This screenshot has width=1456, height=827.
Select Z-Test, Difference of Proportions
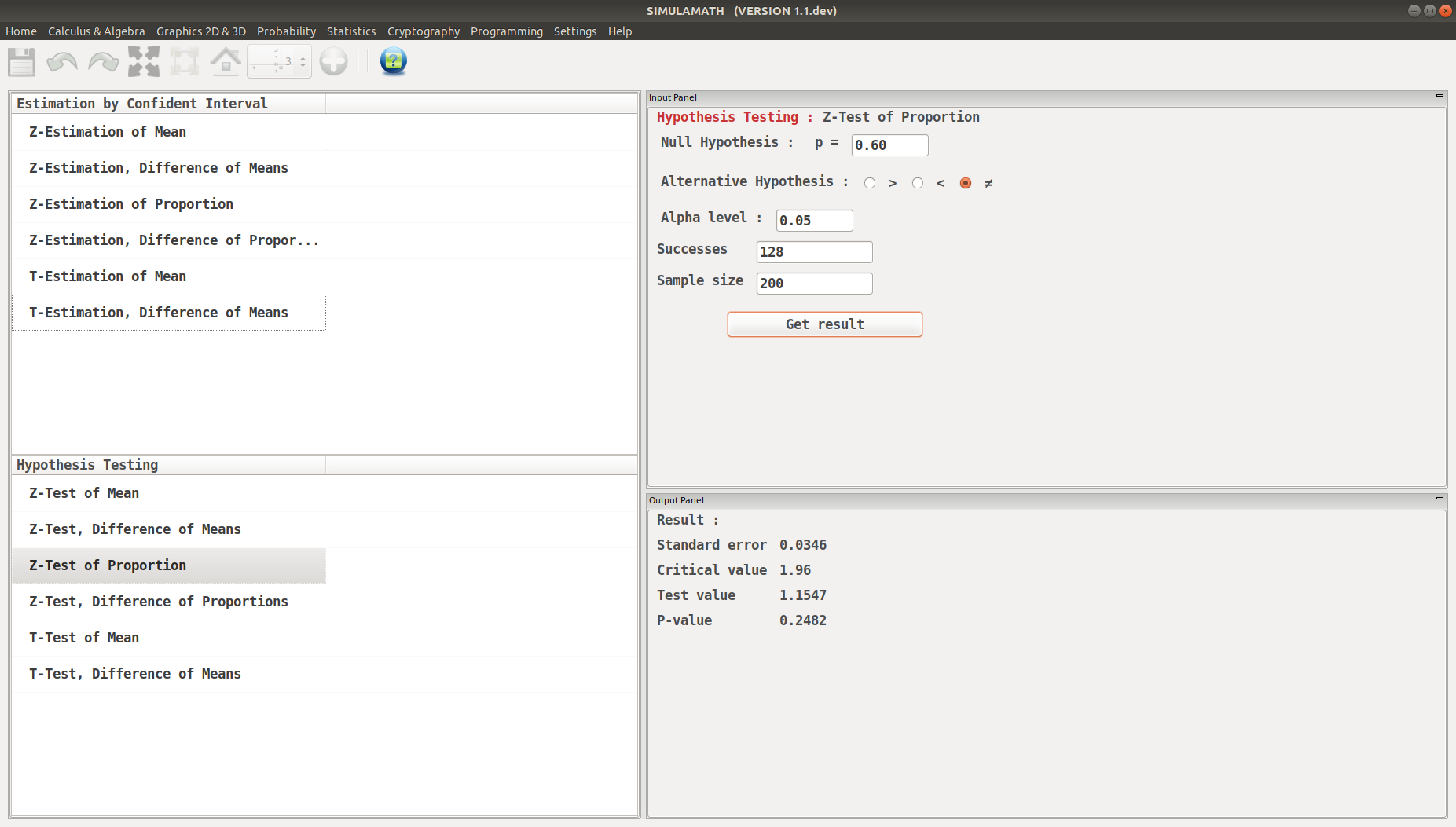(x=168, y=602)
